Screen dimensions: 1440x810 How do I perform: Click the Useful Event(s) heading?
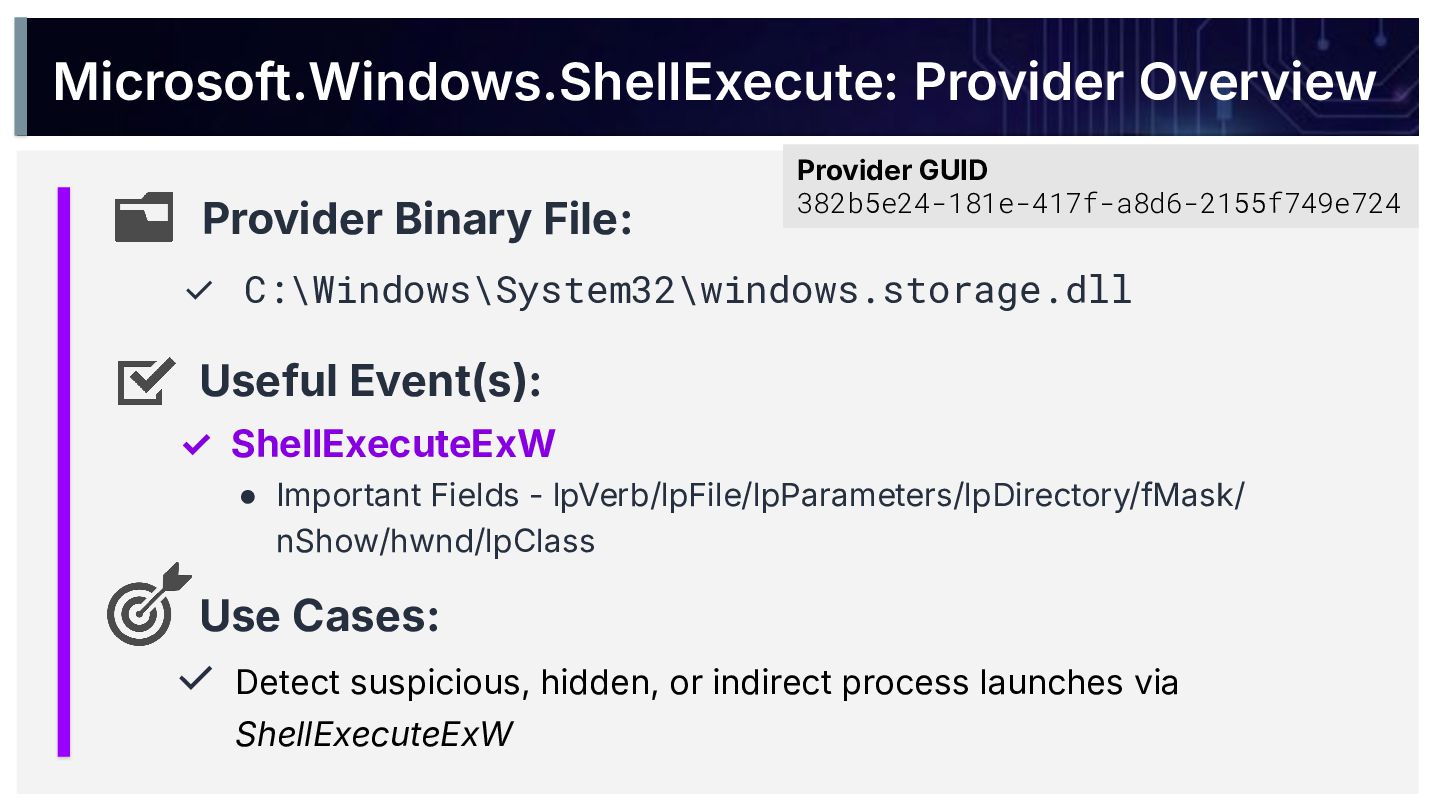(x=371, y=381)
